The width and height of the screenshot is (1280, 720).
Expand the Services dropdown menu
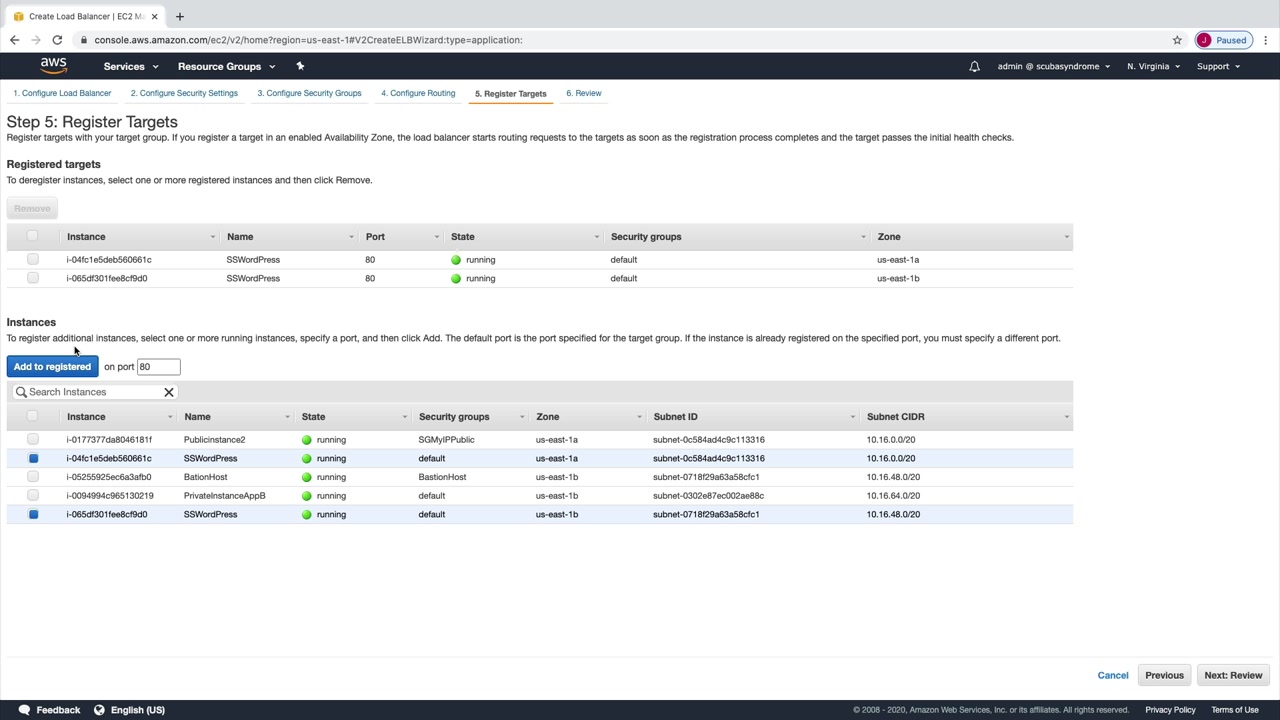click(x=130, y=66)
